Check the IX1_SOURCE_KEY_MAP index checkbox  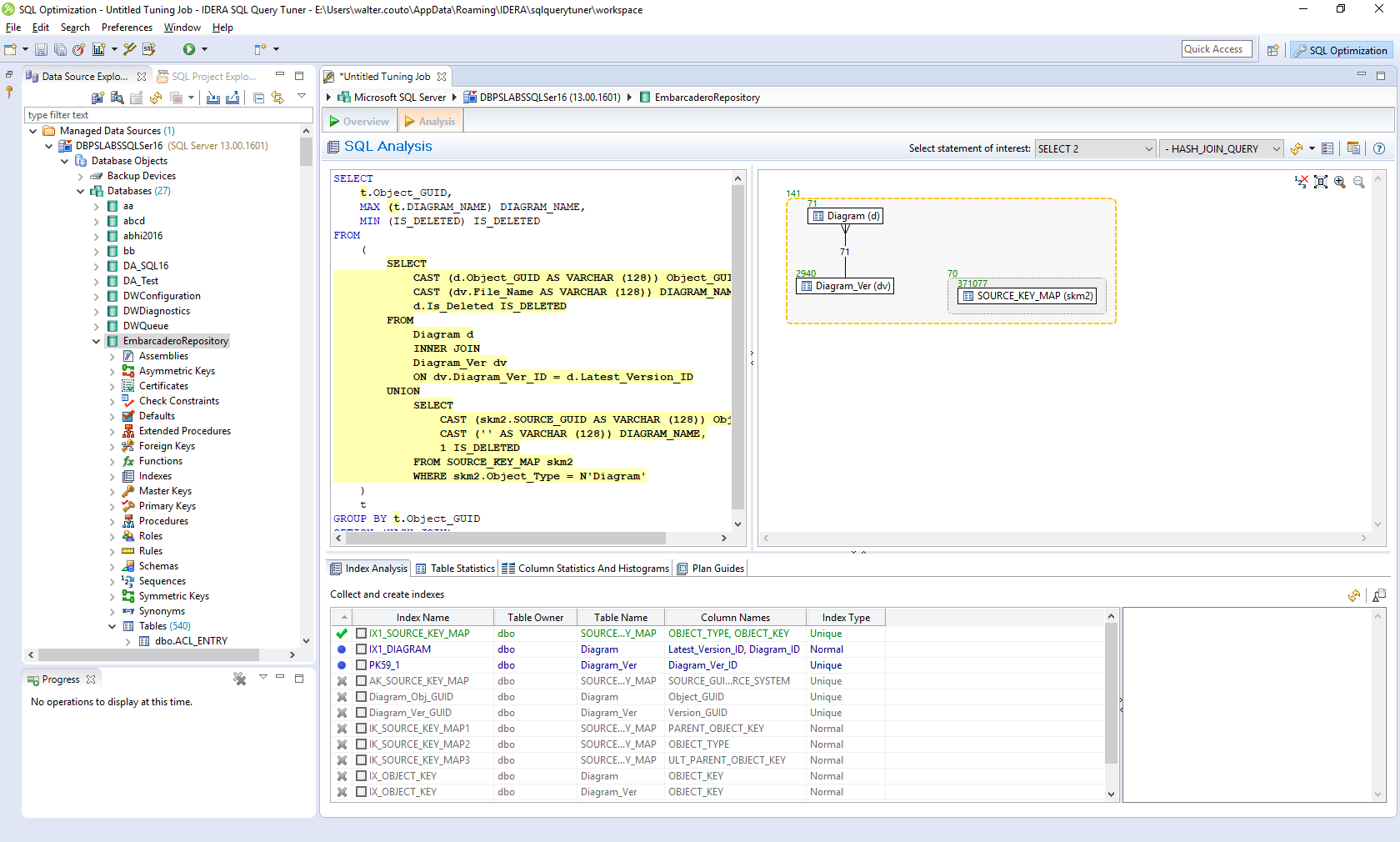[361, 634]
